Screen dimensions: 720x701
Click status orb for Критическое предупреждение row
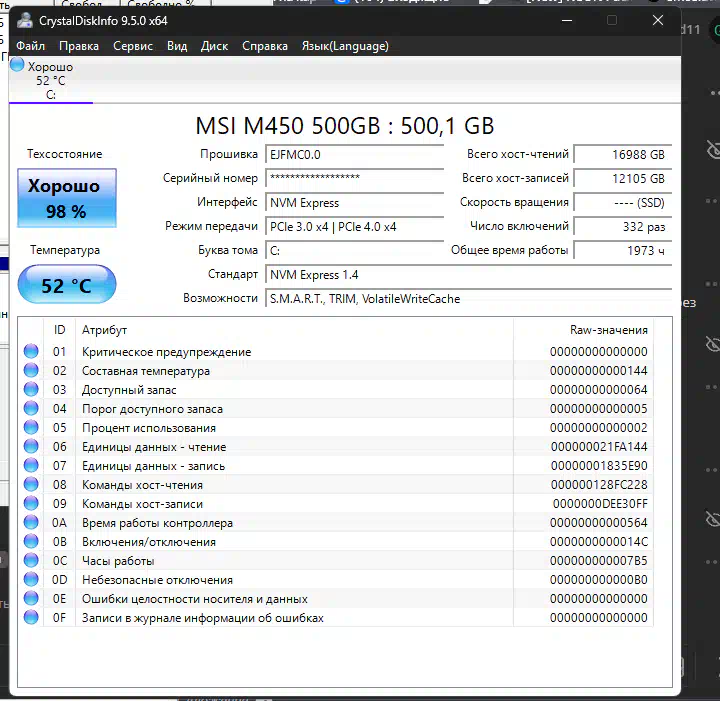point(31,351)
